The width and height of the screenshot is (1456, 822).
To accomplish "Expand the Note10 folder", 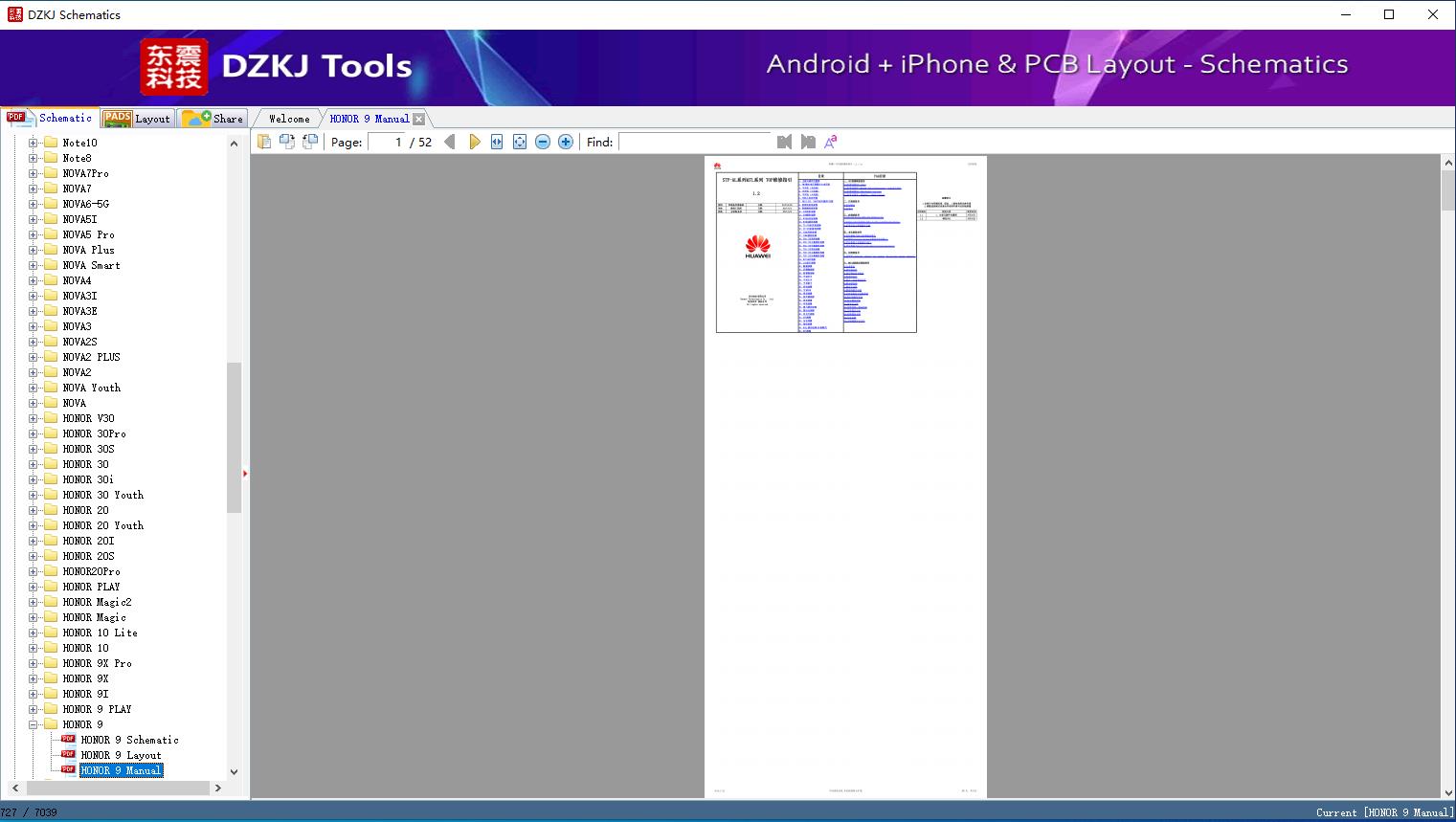I will point(34,143).
